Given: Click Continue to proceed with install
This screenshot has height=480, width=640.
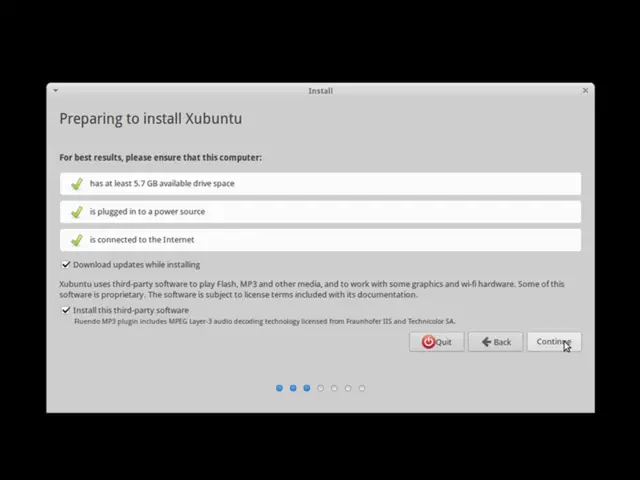Looking at the screenshot, I should (x=554, y=342).
